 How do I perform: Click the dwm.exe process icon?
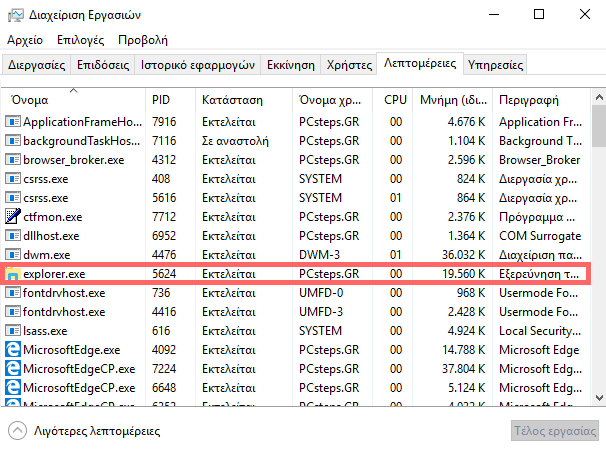coord(13,254)
